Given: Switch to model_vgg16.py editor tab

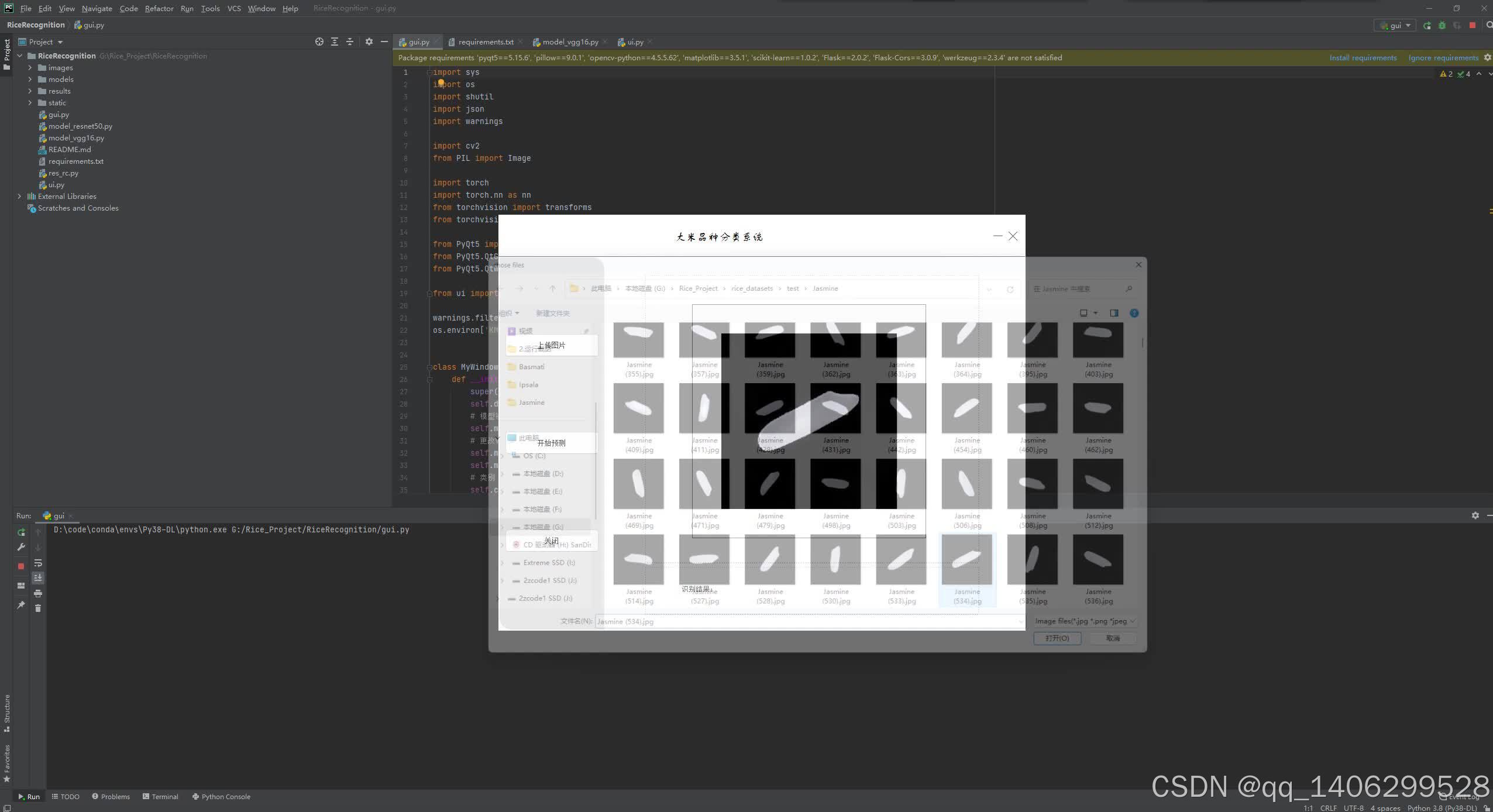Looking at the screenshot, I should pyautogui.click(x=569, y=42).
